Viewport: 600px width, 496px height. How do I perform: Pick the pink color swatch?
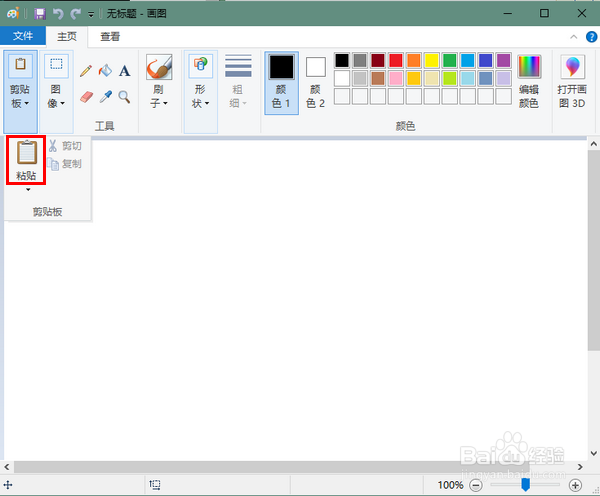pos(396,78)
